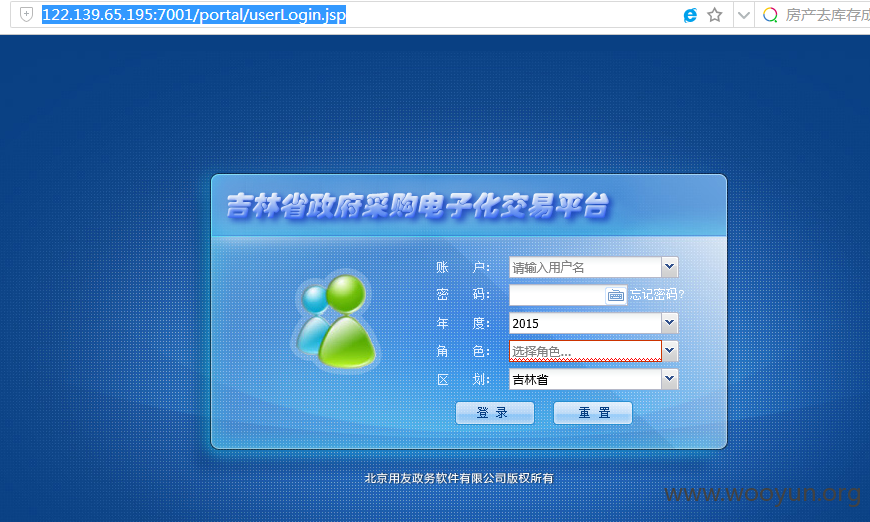Focus the 账户 username input field
This screenshot has height=522, width=870.
pyautogui.click(x=585, y=267)
